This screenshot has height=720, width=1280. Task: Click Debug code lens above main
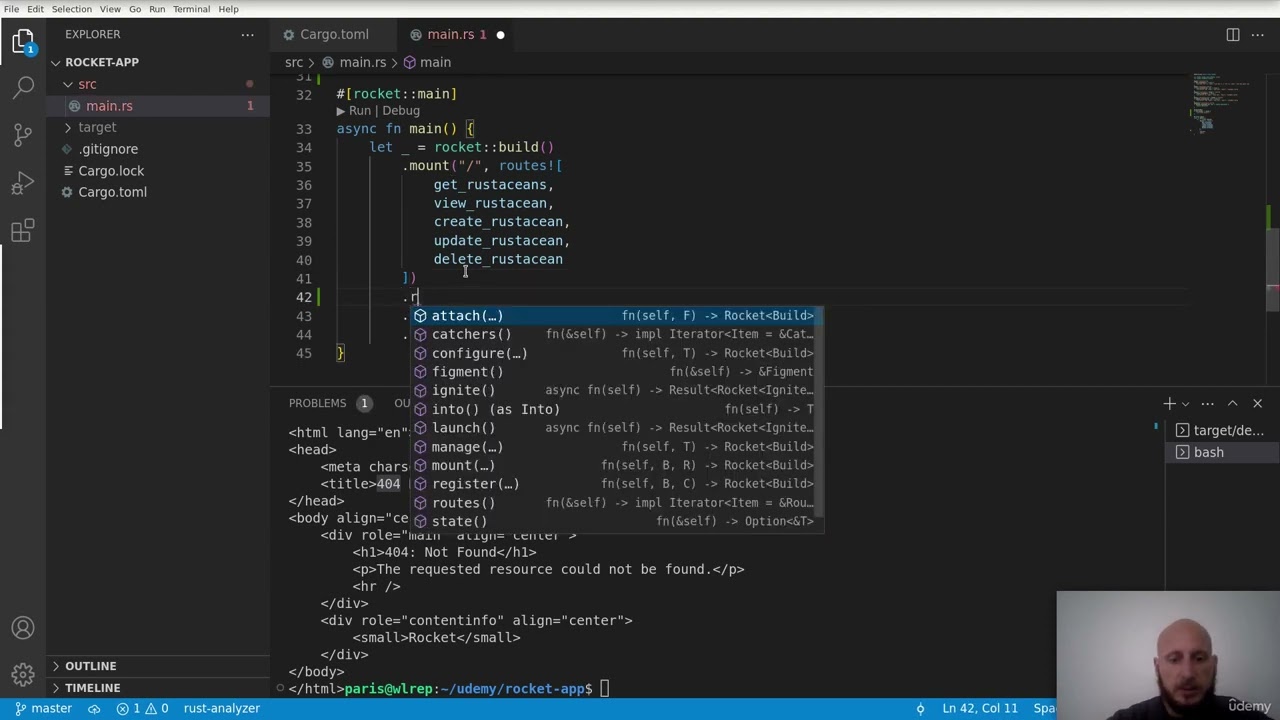[x=401, y=111]
